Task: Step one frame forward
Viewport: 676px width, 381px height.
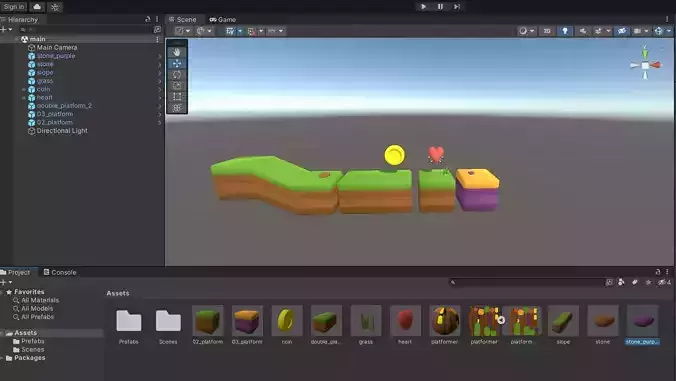Action: click(457, 6)
